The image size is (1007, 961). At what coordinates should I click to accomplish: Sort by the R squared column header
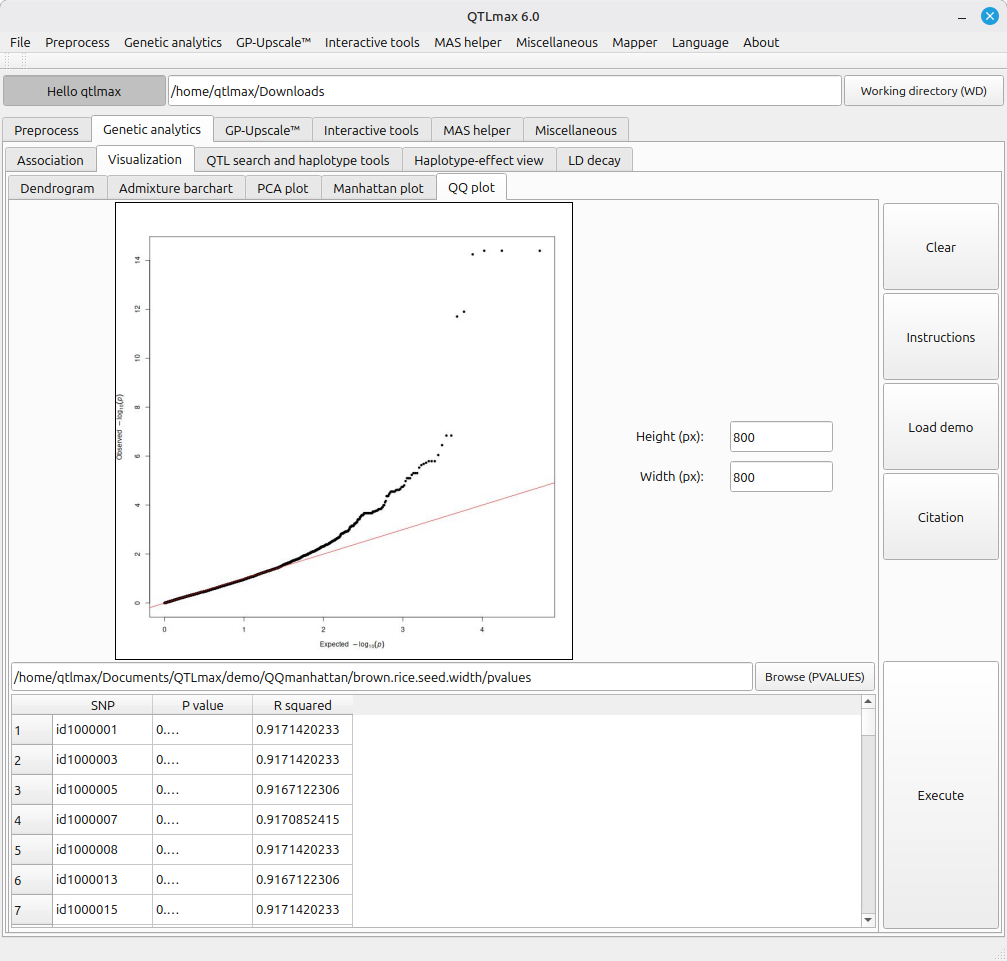click(302, 705)
